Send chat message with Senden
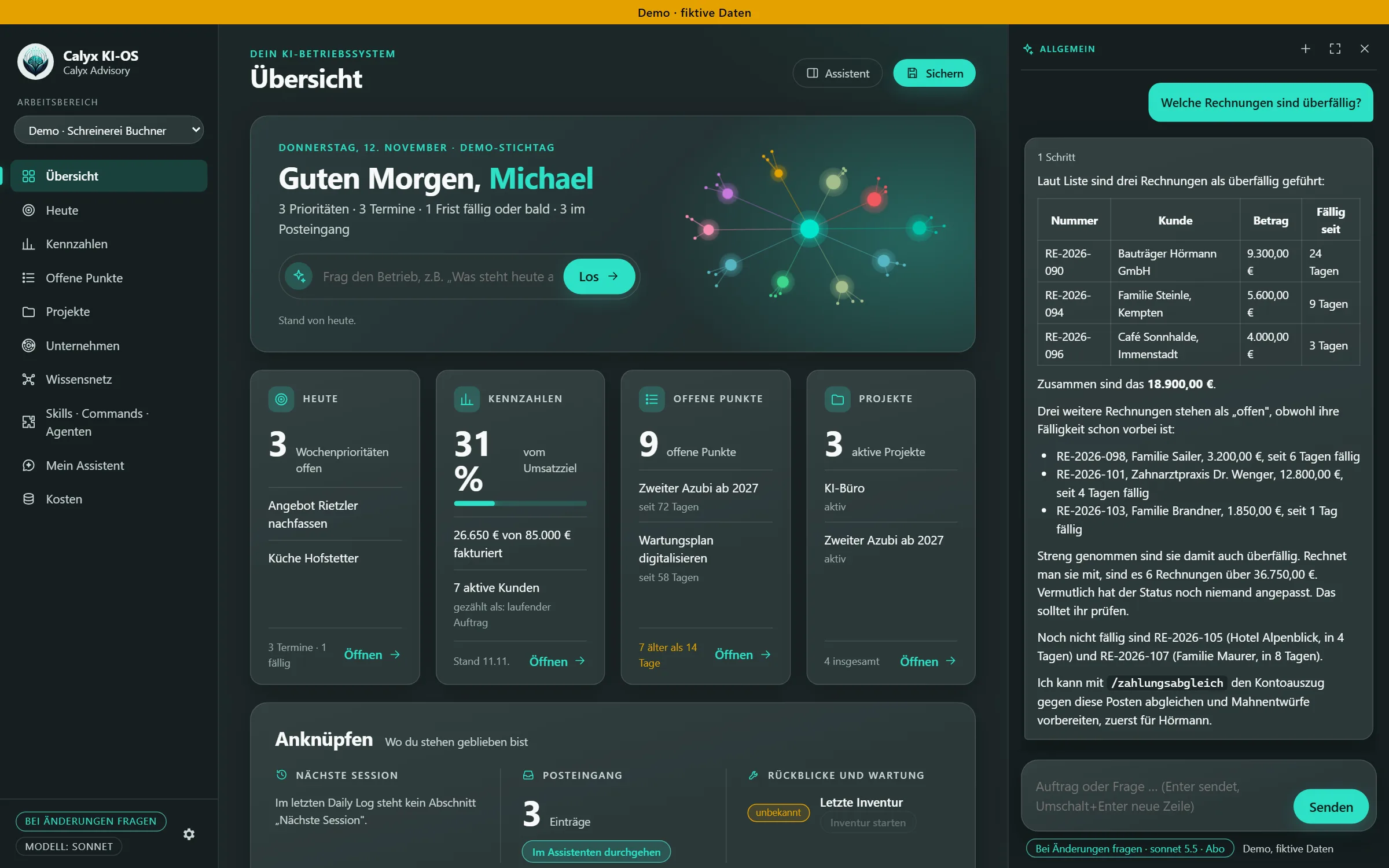The image size is (1389, 868). tap(1331, 807)
